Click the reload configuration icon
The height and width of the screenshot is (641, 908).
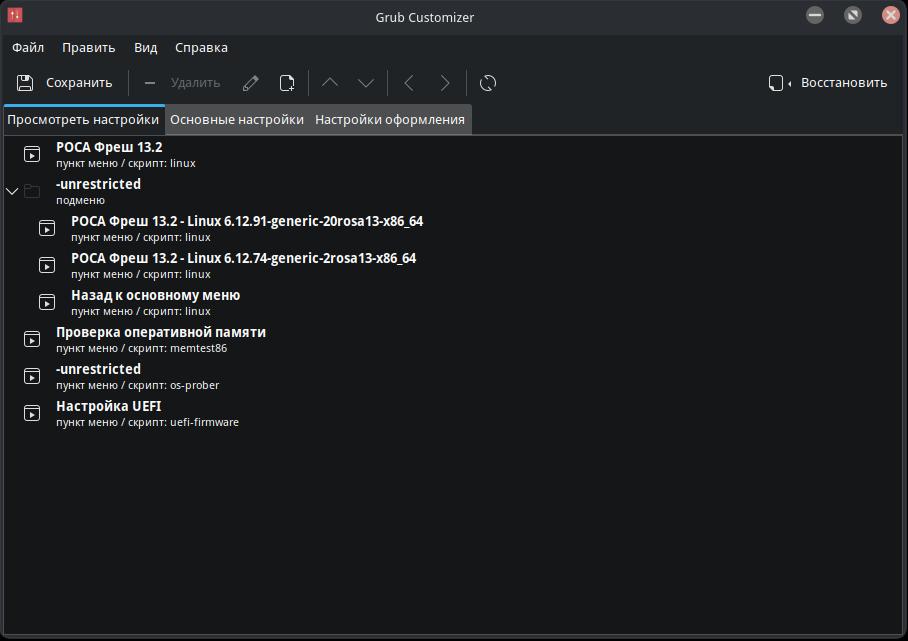click(x=488, y=83)
